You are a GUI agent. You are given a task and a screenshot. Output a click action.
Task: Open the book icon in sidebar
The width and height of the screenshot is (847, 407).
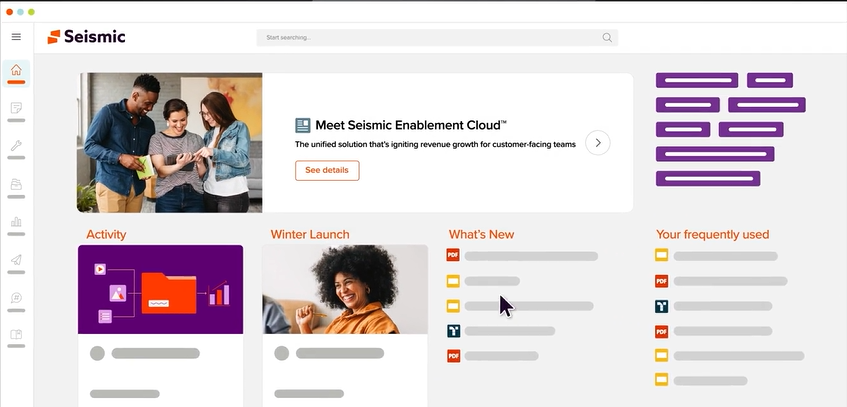16,334
